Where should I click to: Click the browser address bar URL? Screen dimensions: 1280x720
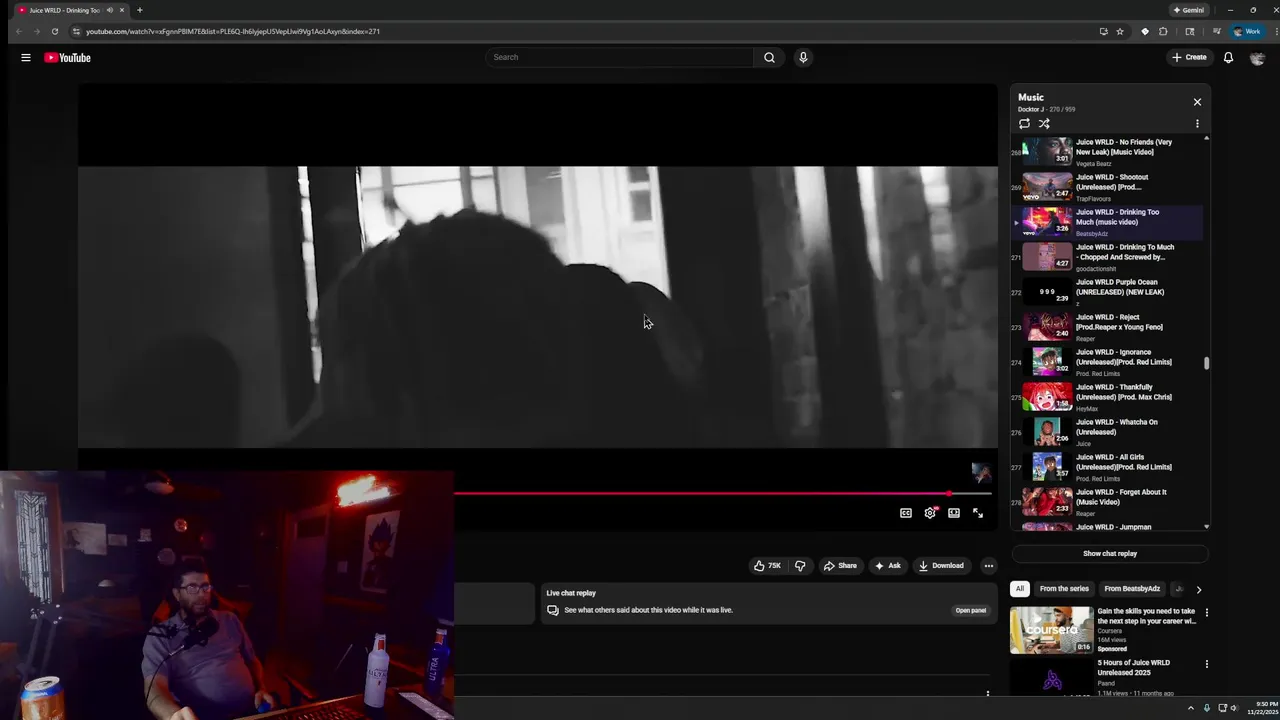point(233,31)
